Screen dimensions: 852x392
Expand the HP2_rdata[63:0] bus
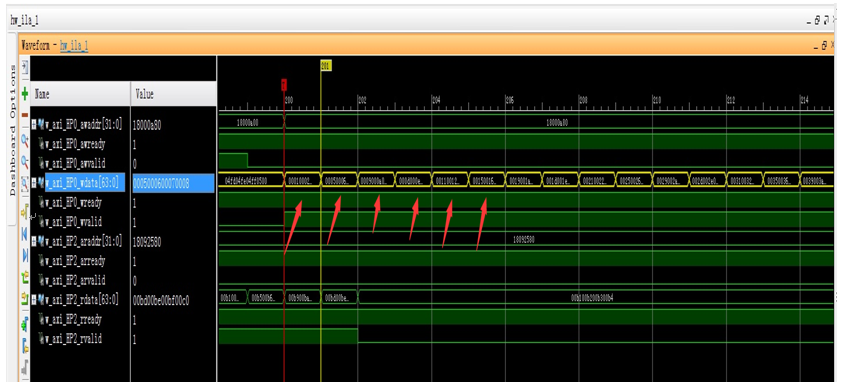coord(34,299)
